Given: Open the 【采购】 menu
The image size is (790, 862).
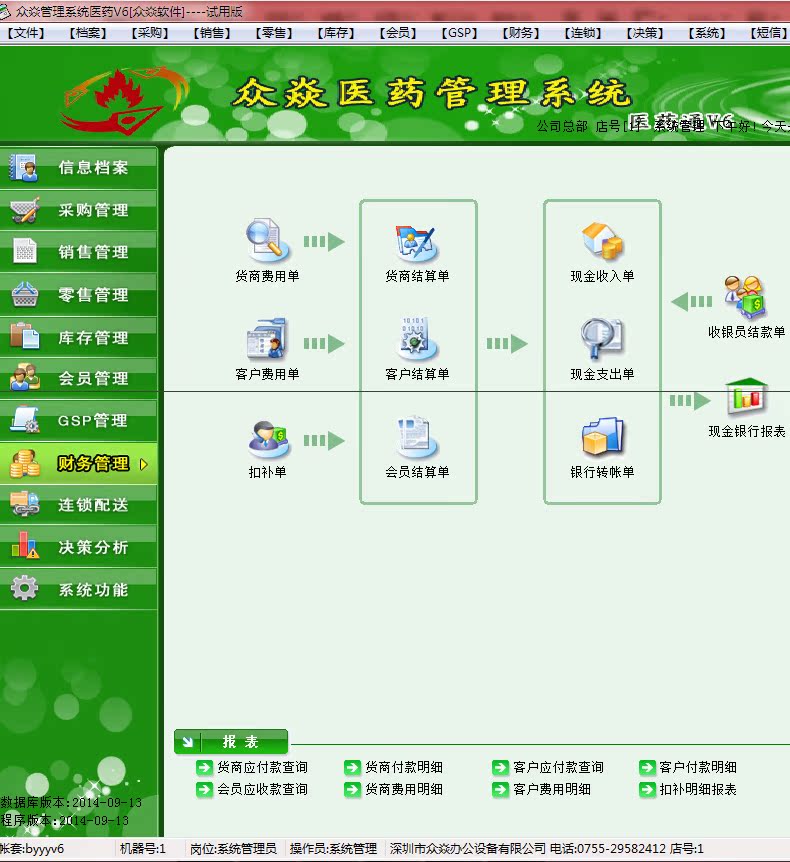Looking at the screenshot, I should pyautogui.click(x=150, y=32).
